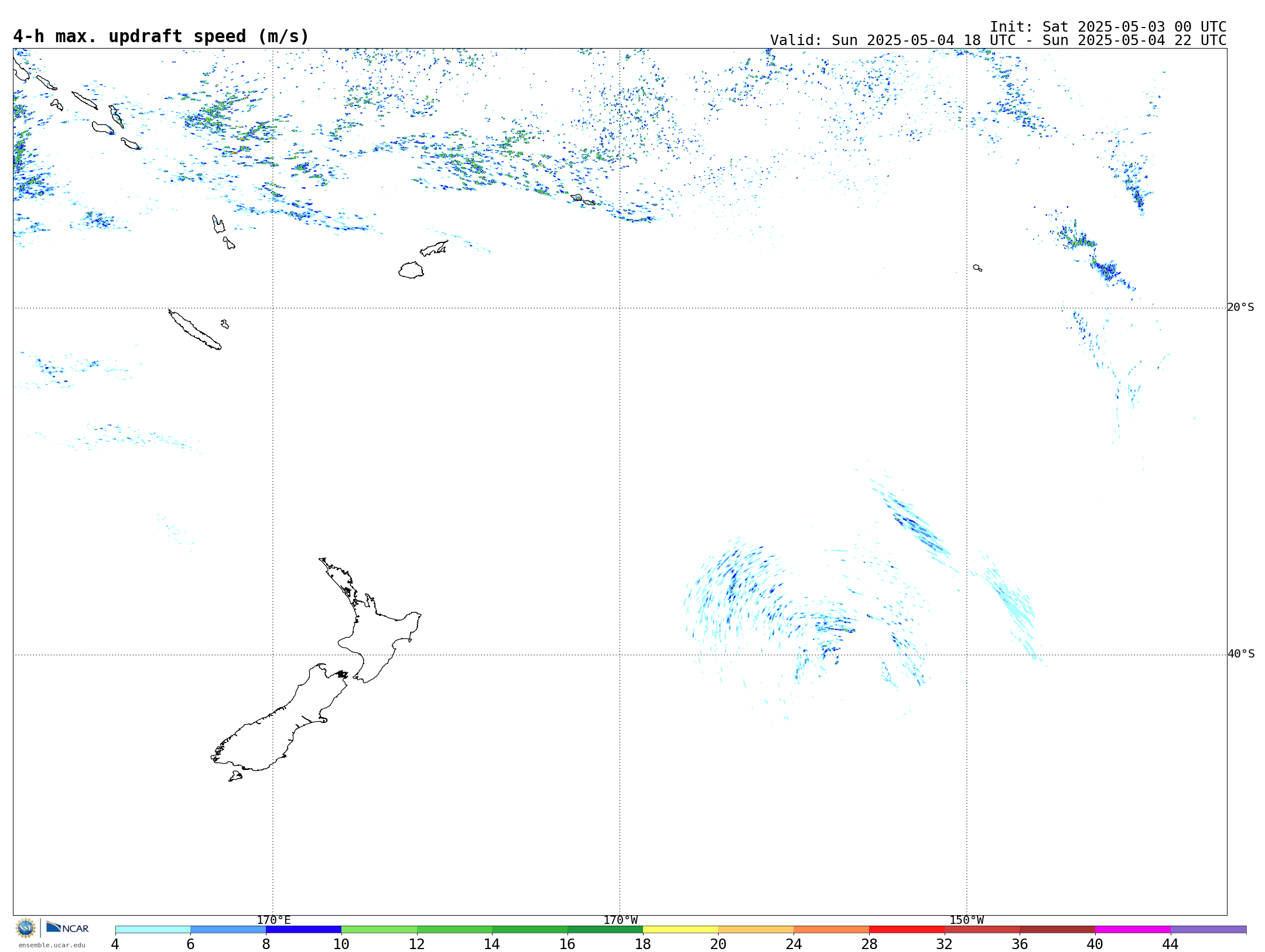Click the '40°S' latitude label

click(1240, 654)
